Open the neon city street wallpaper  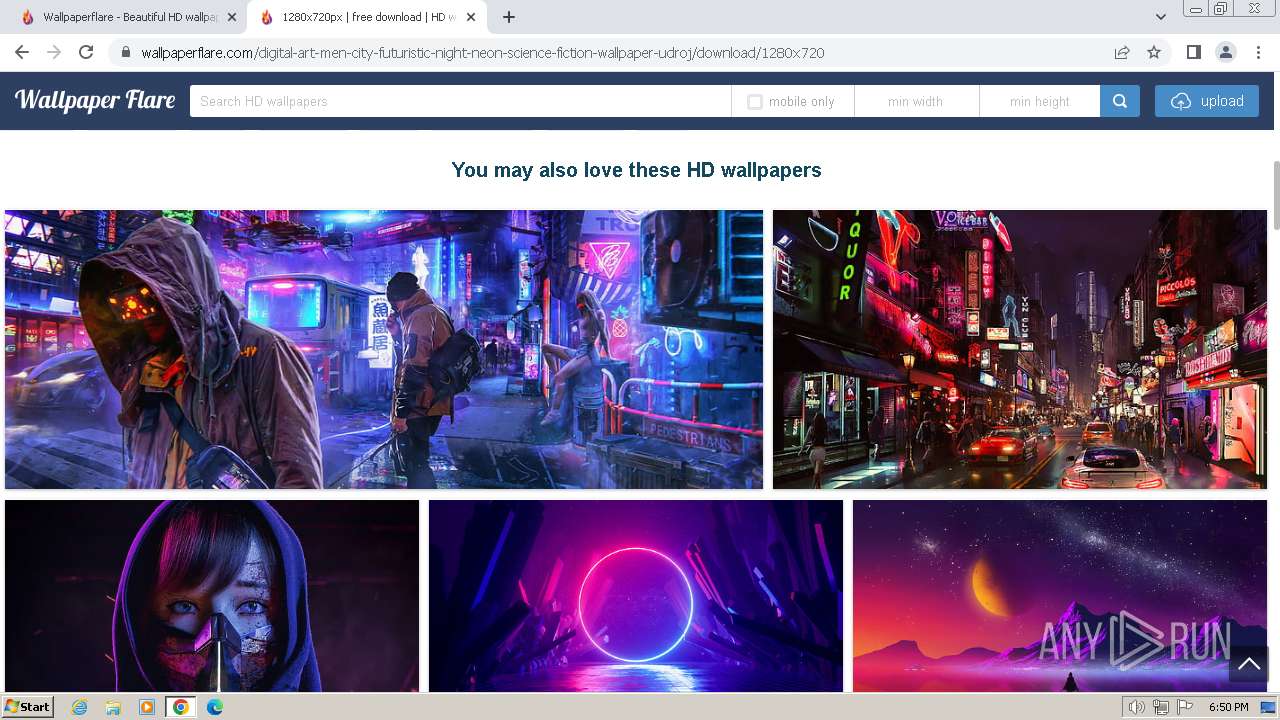(1020, 349)
